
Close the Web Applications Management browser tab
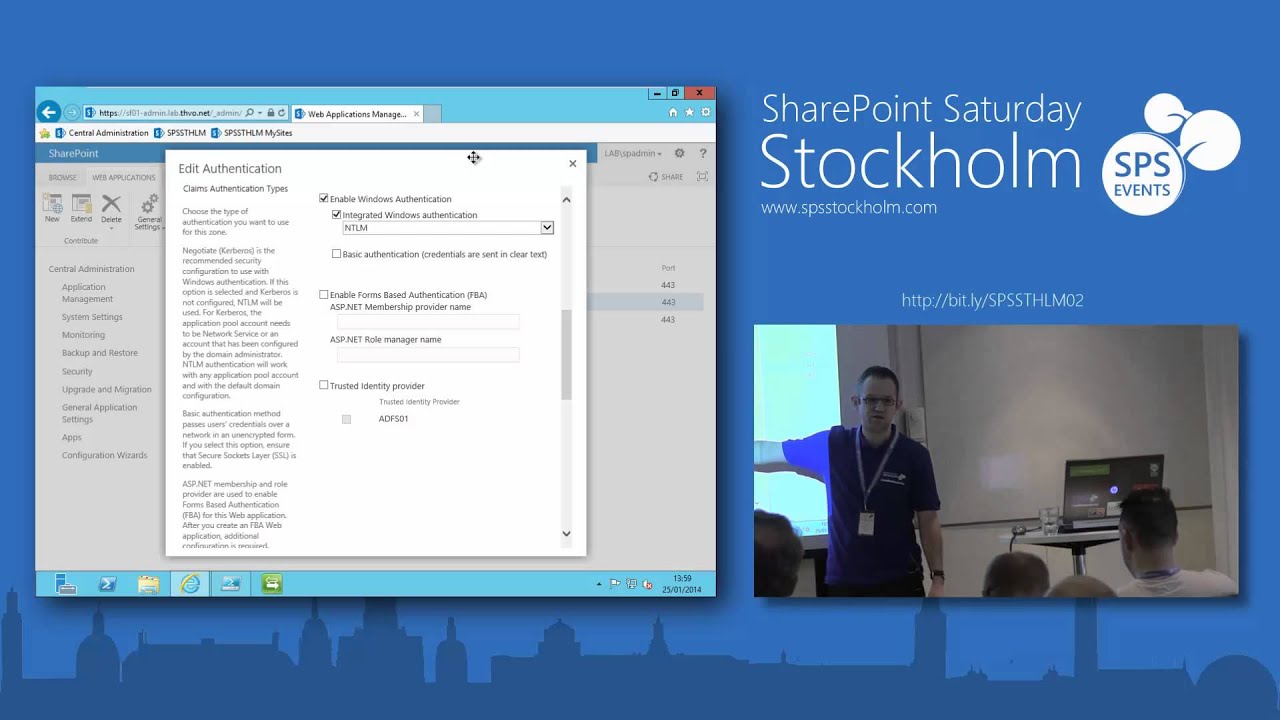coord(416,114)
